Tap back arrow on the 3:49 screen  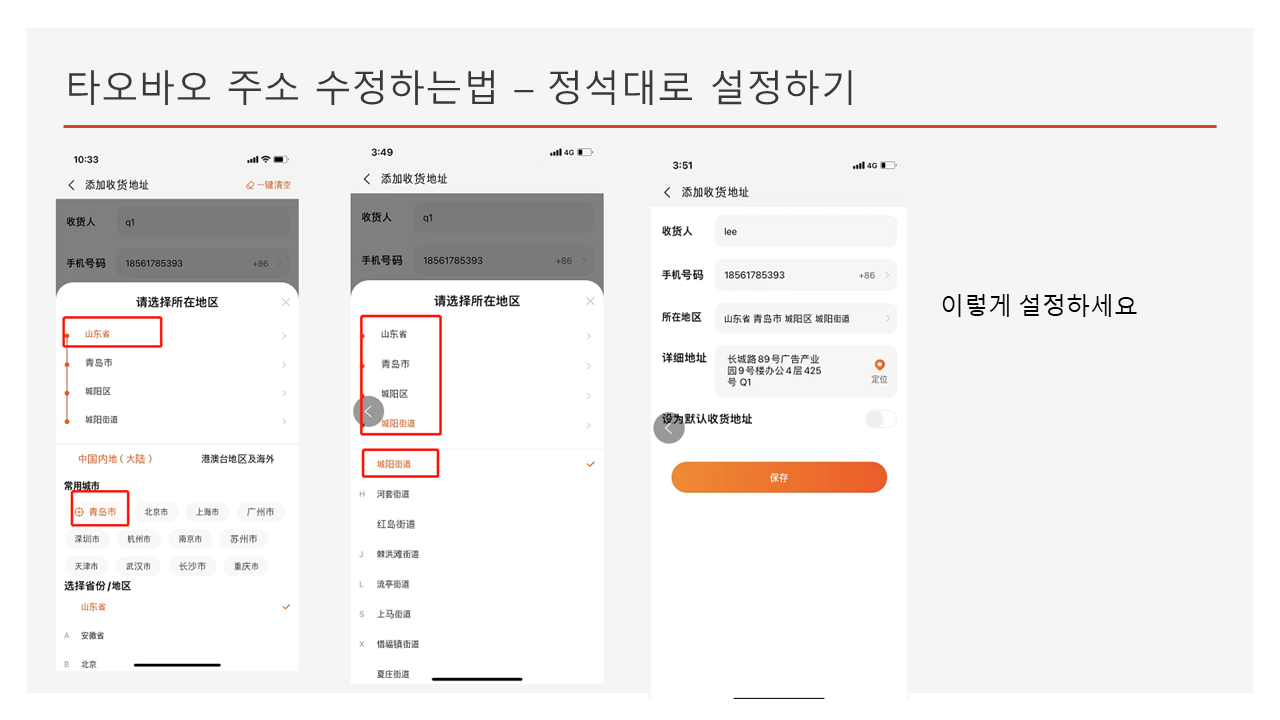367,178
